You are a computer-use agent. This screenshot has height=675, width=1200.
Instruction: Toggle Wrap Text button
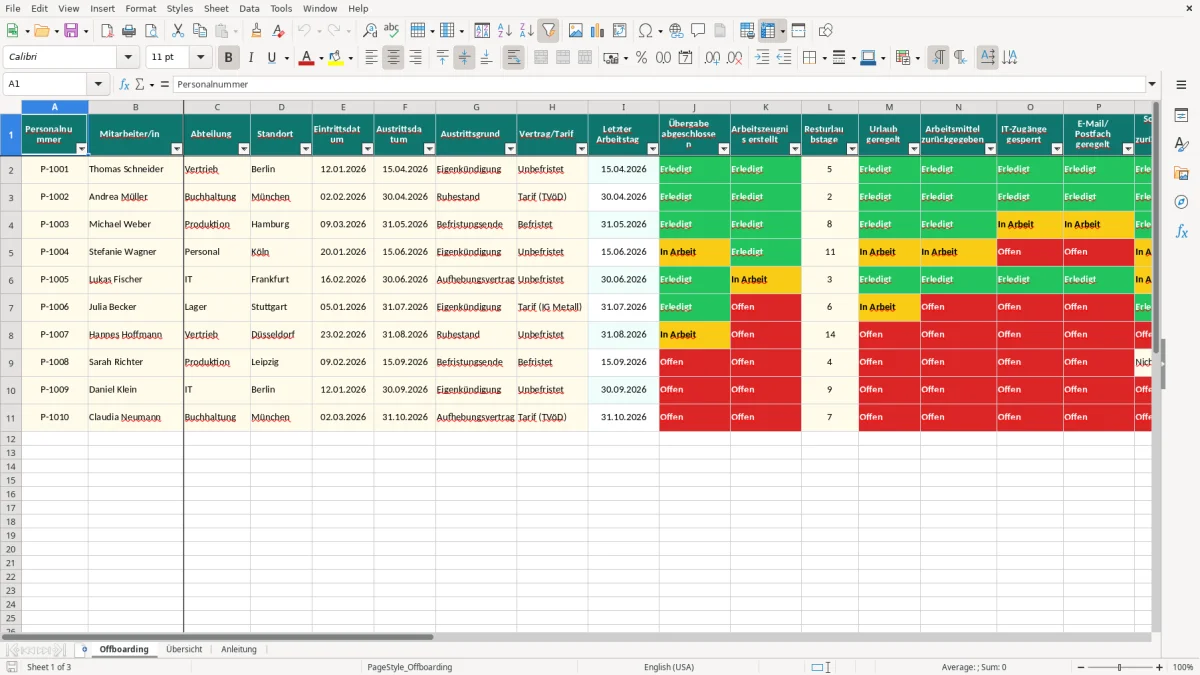tap(514, 58)
